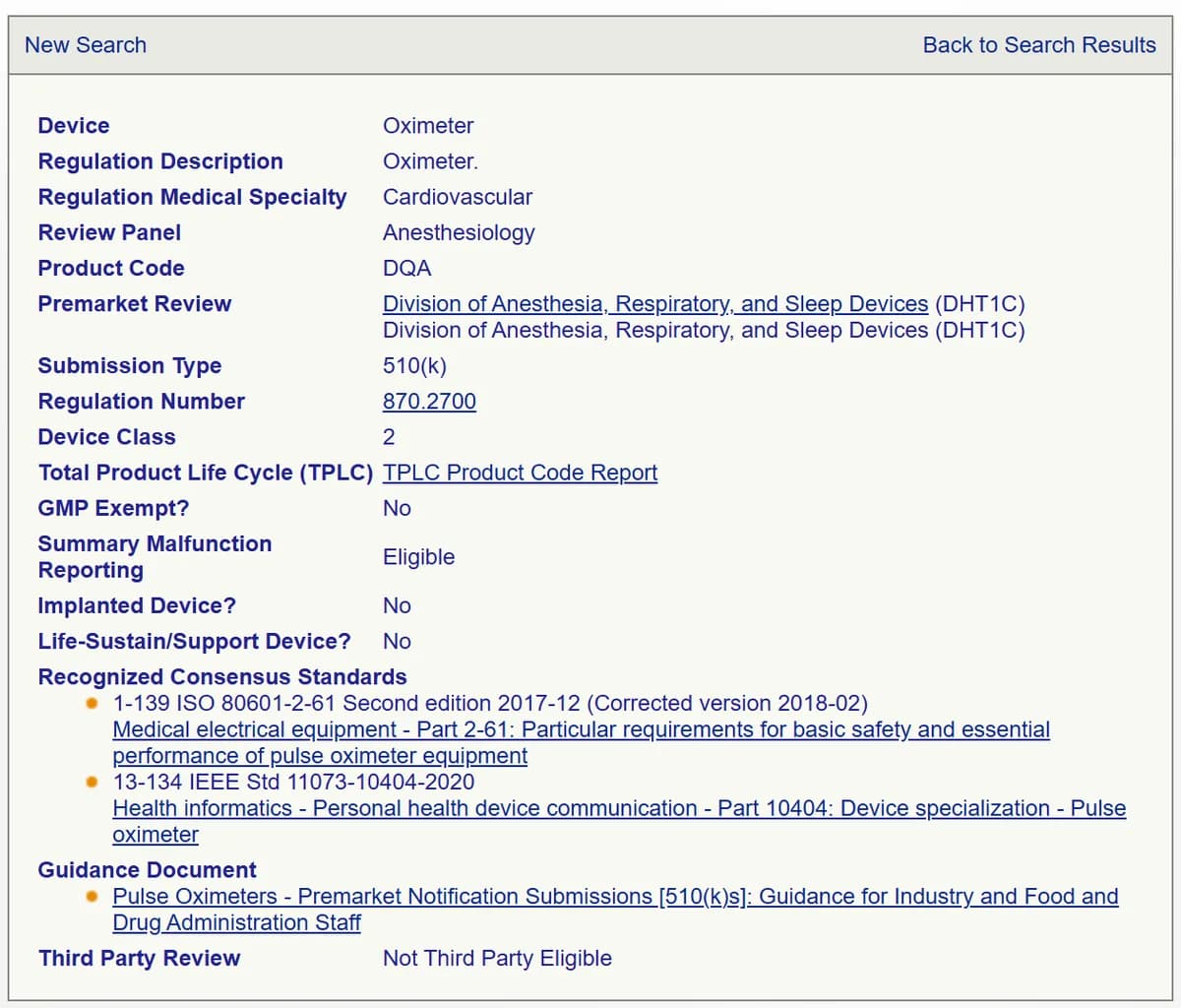Click the Product Code label
Screen dimensions: 1181x1008
pos(111,269)
